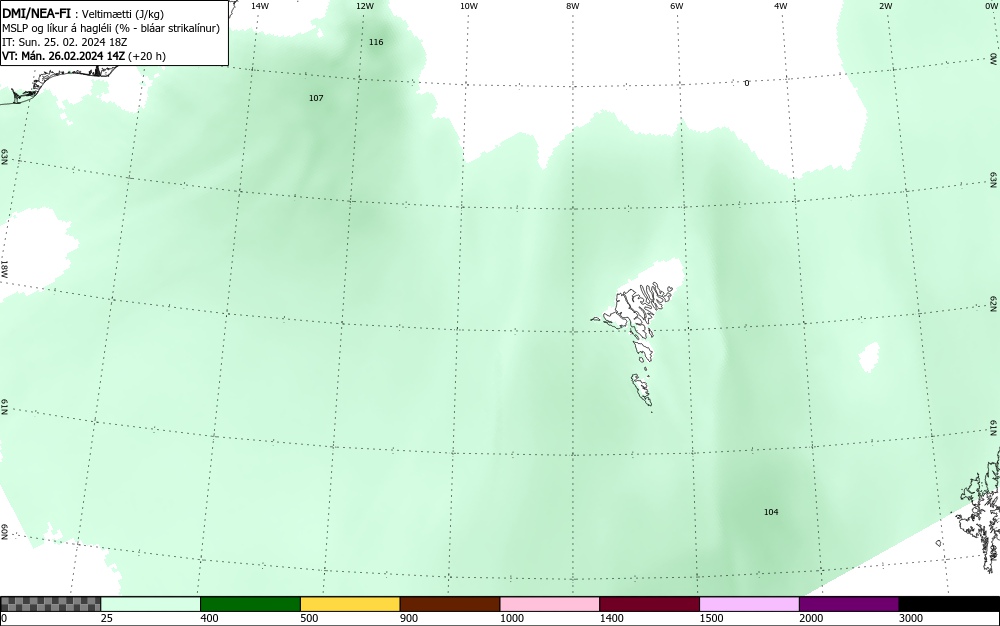Click the map value label 116

pos(376,42)
